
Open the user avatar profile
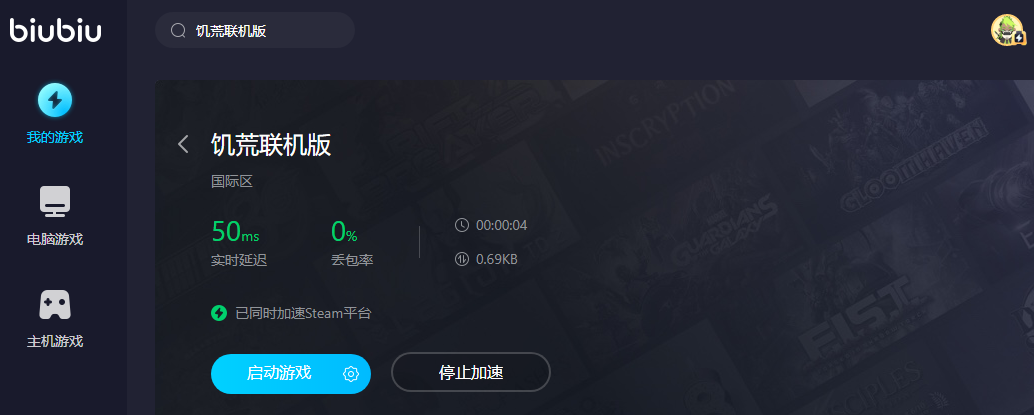pyautogui.click(x=1008, y=30)
